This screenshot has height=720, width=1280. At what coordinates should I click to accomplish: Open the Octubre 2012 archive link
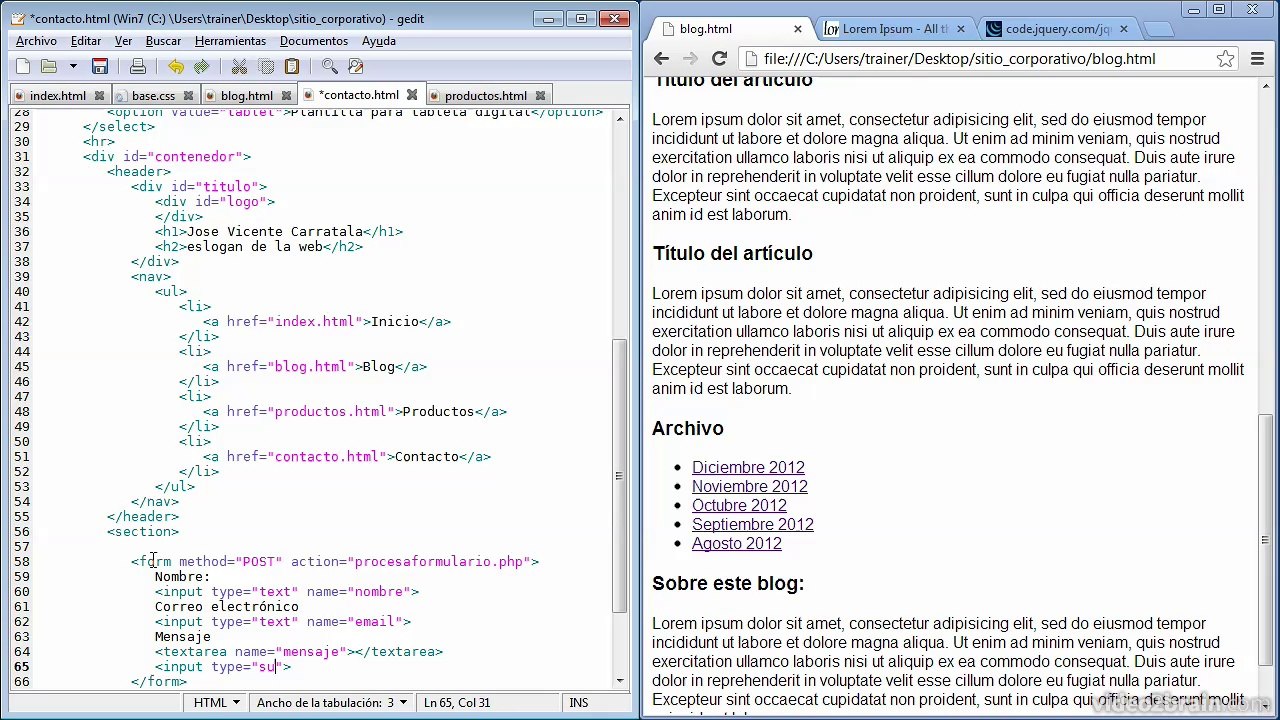(739, 505)
